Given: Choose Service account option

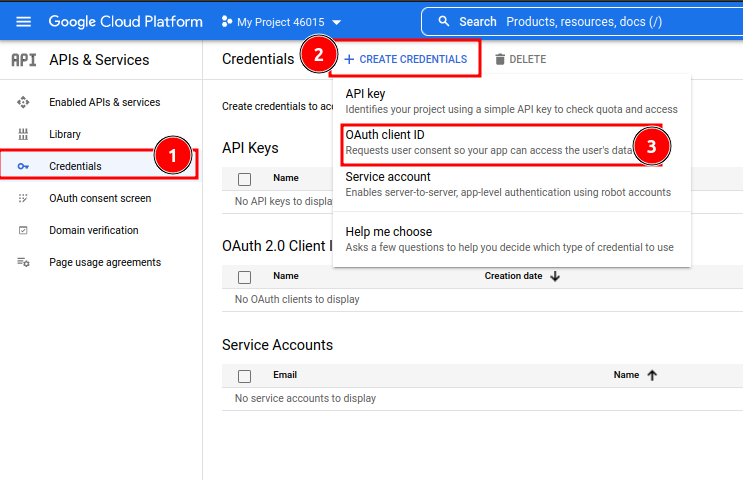Looking at the screenshot, I should click(x=512, y=184).
